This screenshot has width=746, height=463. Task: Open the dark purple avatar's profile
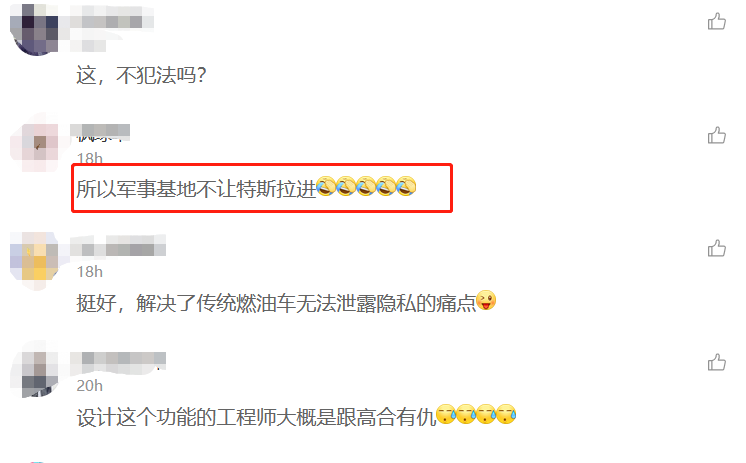tap(34, 29)
